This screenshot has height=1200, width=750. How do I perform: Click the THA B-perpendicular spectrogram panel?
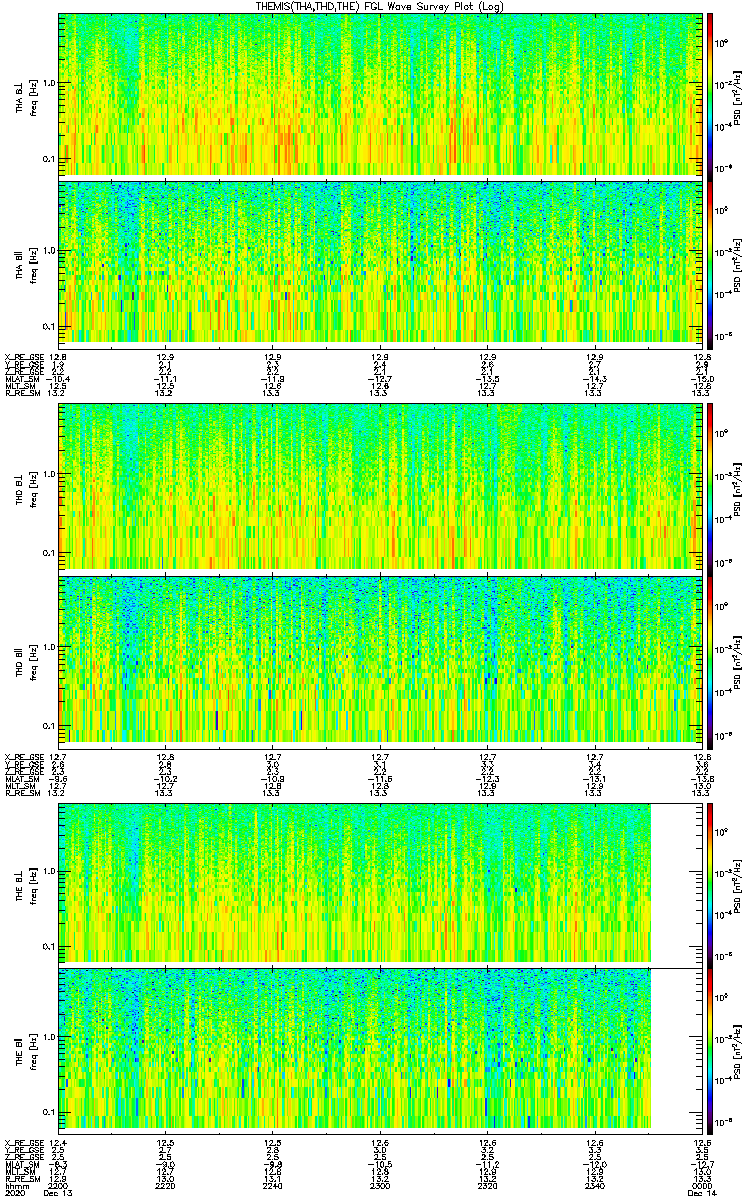[x=380, y=94]
